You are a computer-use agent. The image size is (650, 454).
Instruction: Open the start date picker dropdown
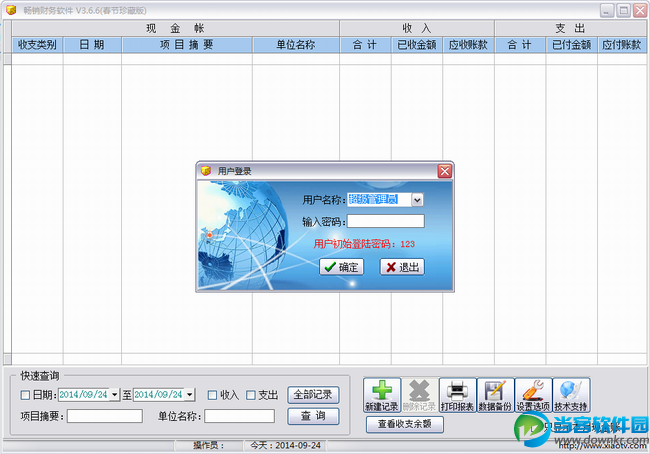115,395
